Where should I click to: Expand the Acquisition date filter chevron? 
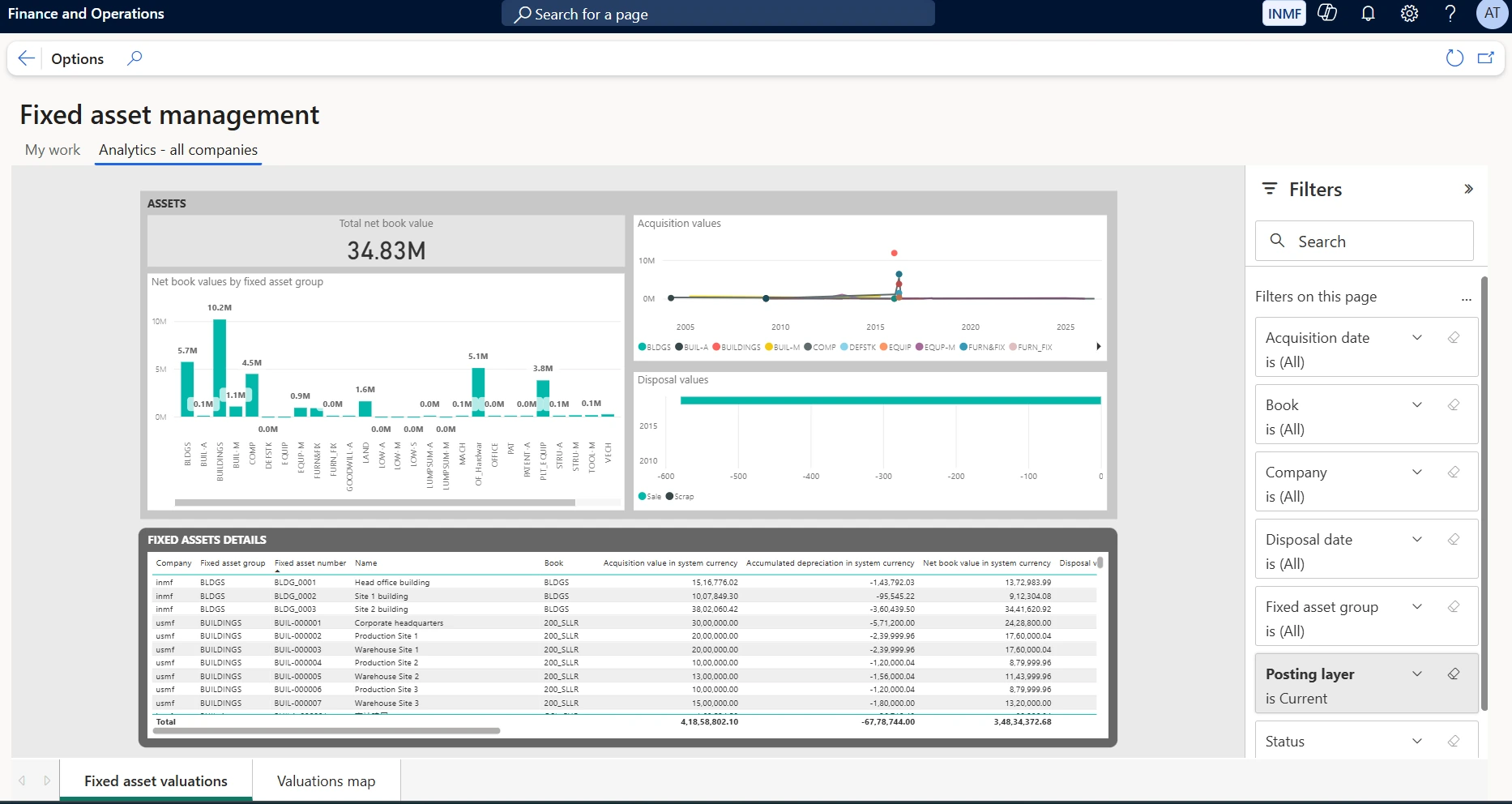pos(1417,337)
